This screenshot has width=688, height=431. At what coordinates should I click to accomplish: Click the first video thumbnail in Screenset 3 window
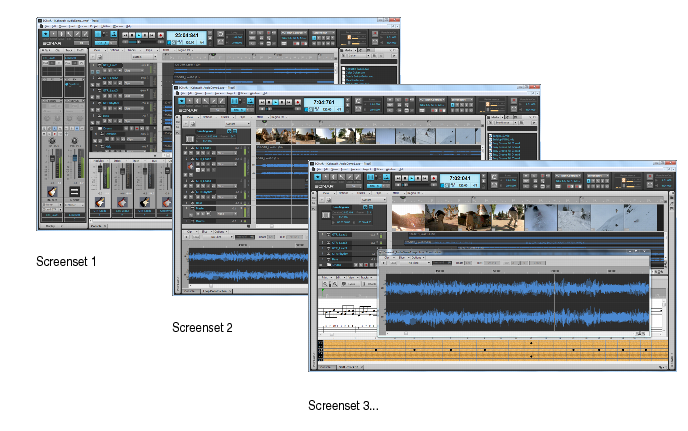tap(408, 217)
